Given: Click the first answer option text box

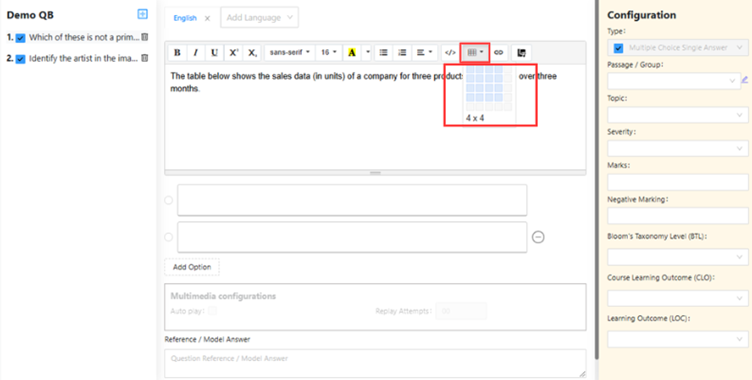Looking at the screenshot, I should pyautogui.click(x=352, y=200).
